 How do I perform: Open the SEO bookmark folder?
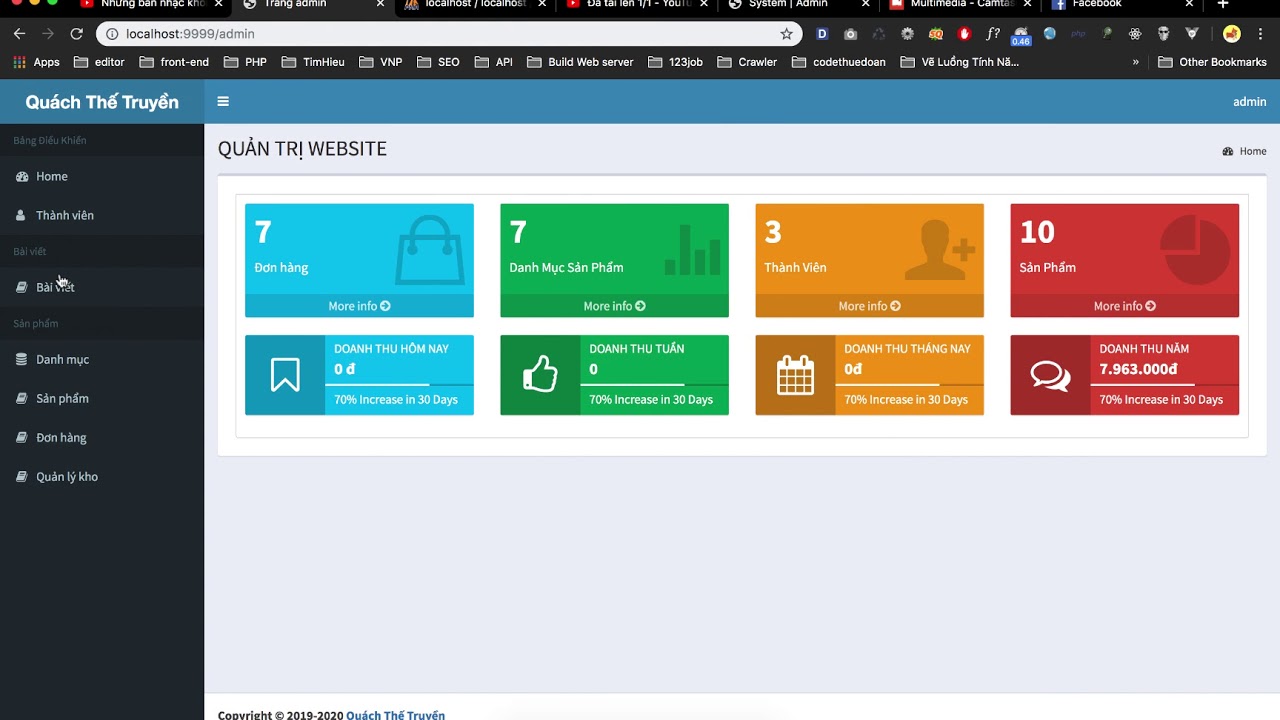click(x=438, y=62)
